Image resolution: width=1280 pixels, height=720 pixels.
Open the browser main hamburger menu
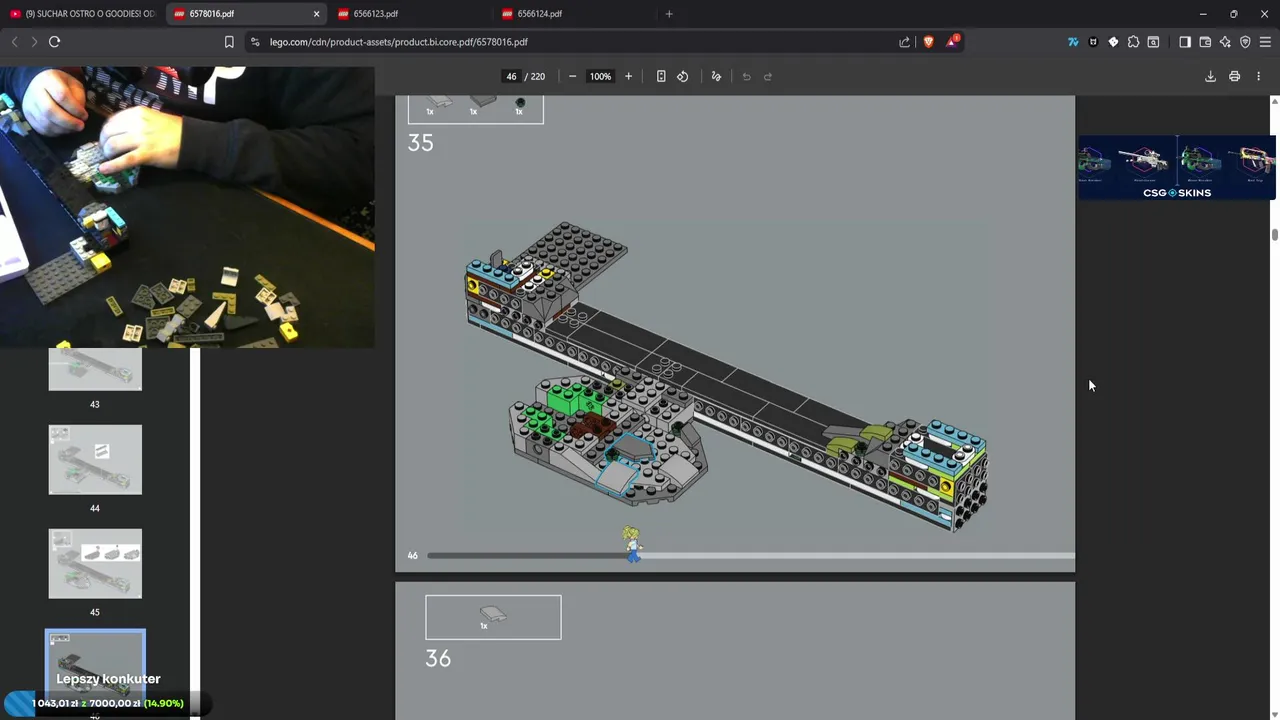point(1265,42)
